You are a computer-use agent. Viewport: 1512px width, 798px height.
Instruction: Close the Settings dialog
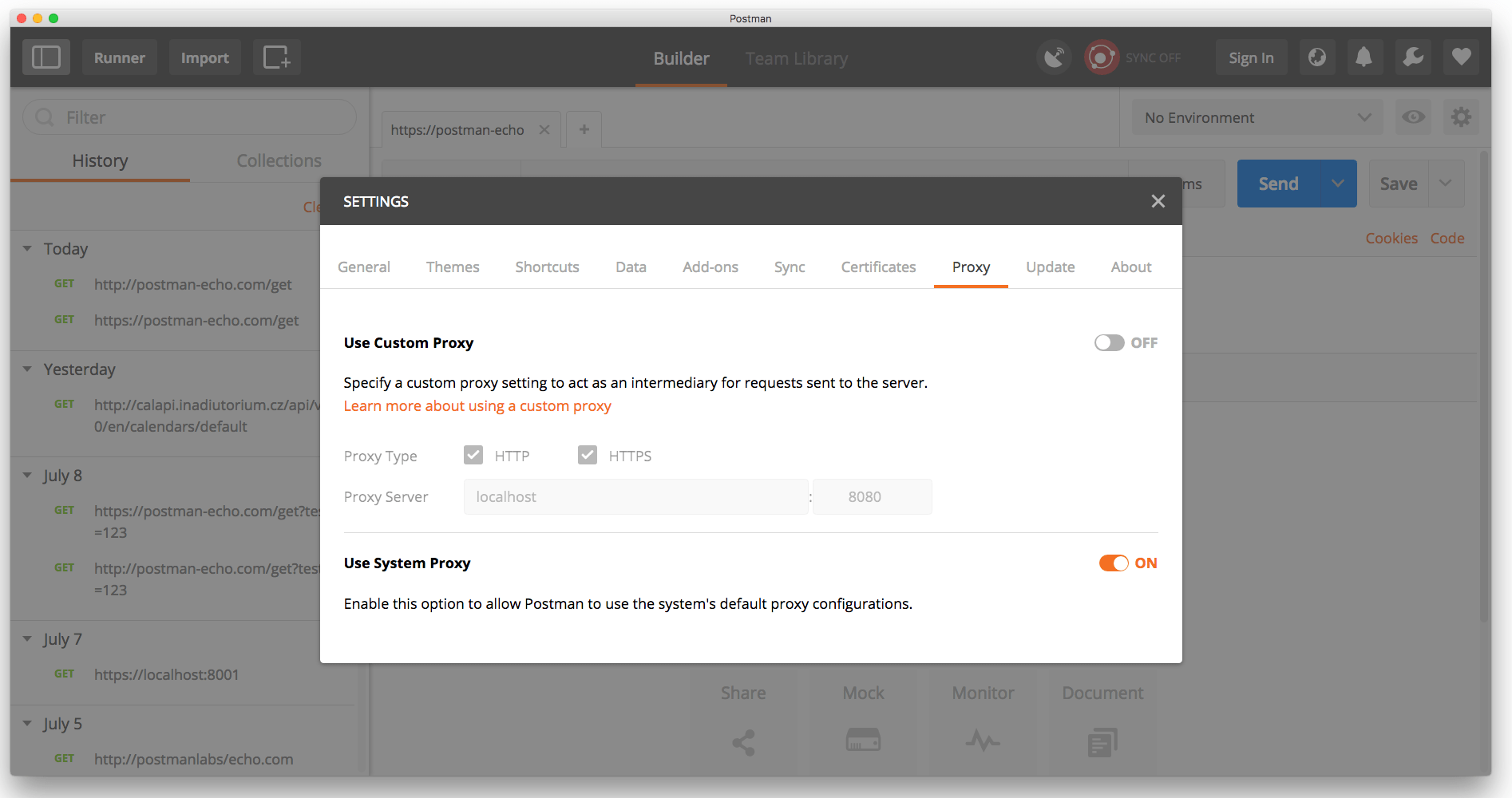click(1158, 201)
